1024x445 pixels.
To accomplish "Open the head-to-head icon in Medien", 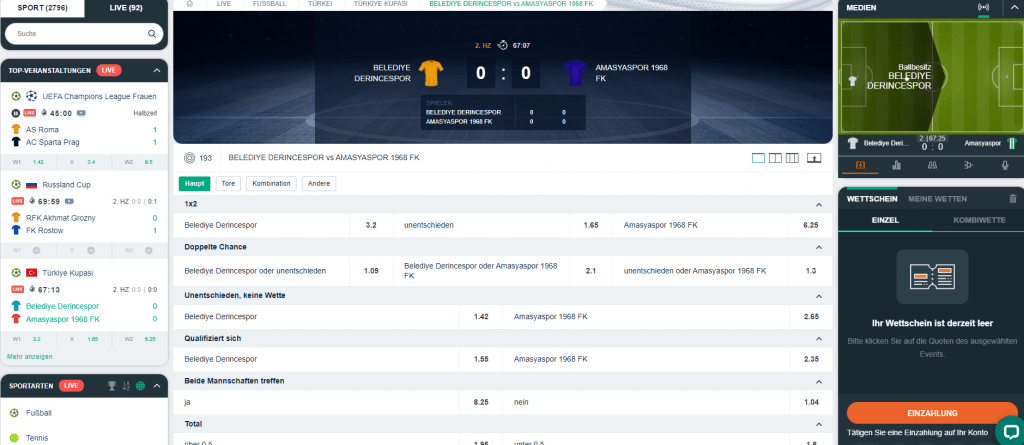I will click(968, 165).
